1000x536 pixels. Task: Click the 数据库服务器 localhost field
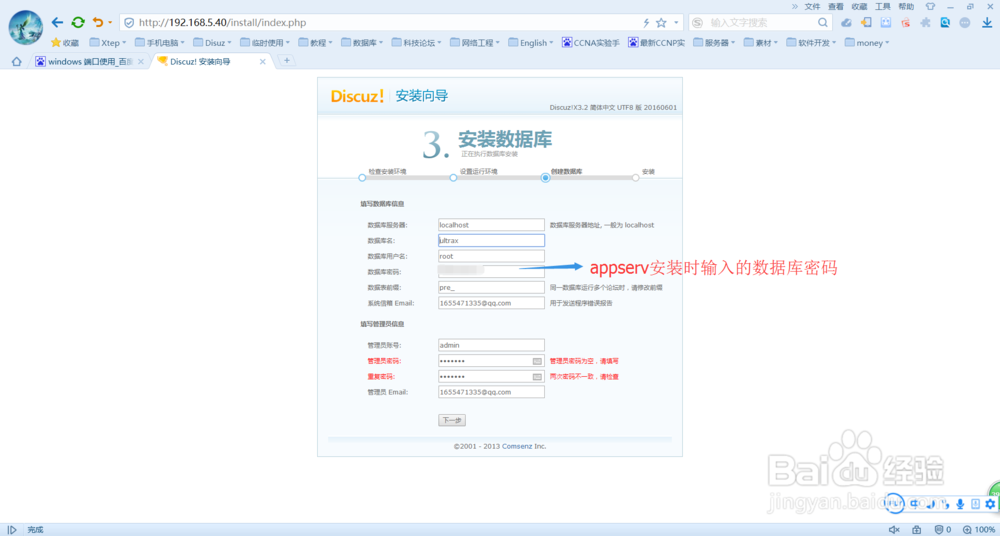(491, 225)
